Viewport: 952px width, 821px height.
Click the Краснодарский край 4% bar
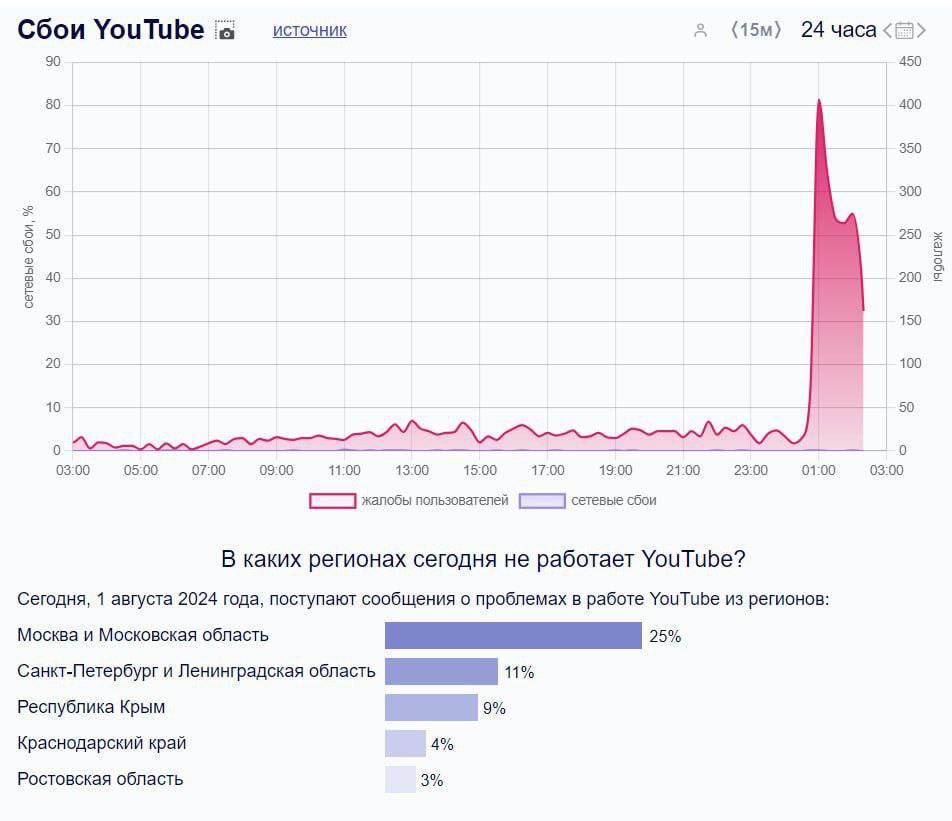tap(405, 744)
